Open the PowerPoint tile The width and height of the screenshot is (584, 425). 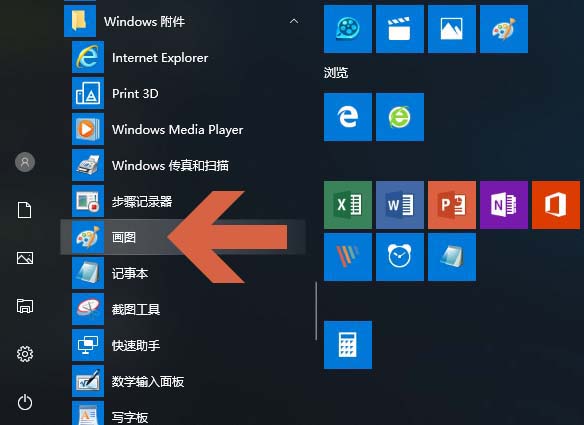click(x=452, y=205)
